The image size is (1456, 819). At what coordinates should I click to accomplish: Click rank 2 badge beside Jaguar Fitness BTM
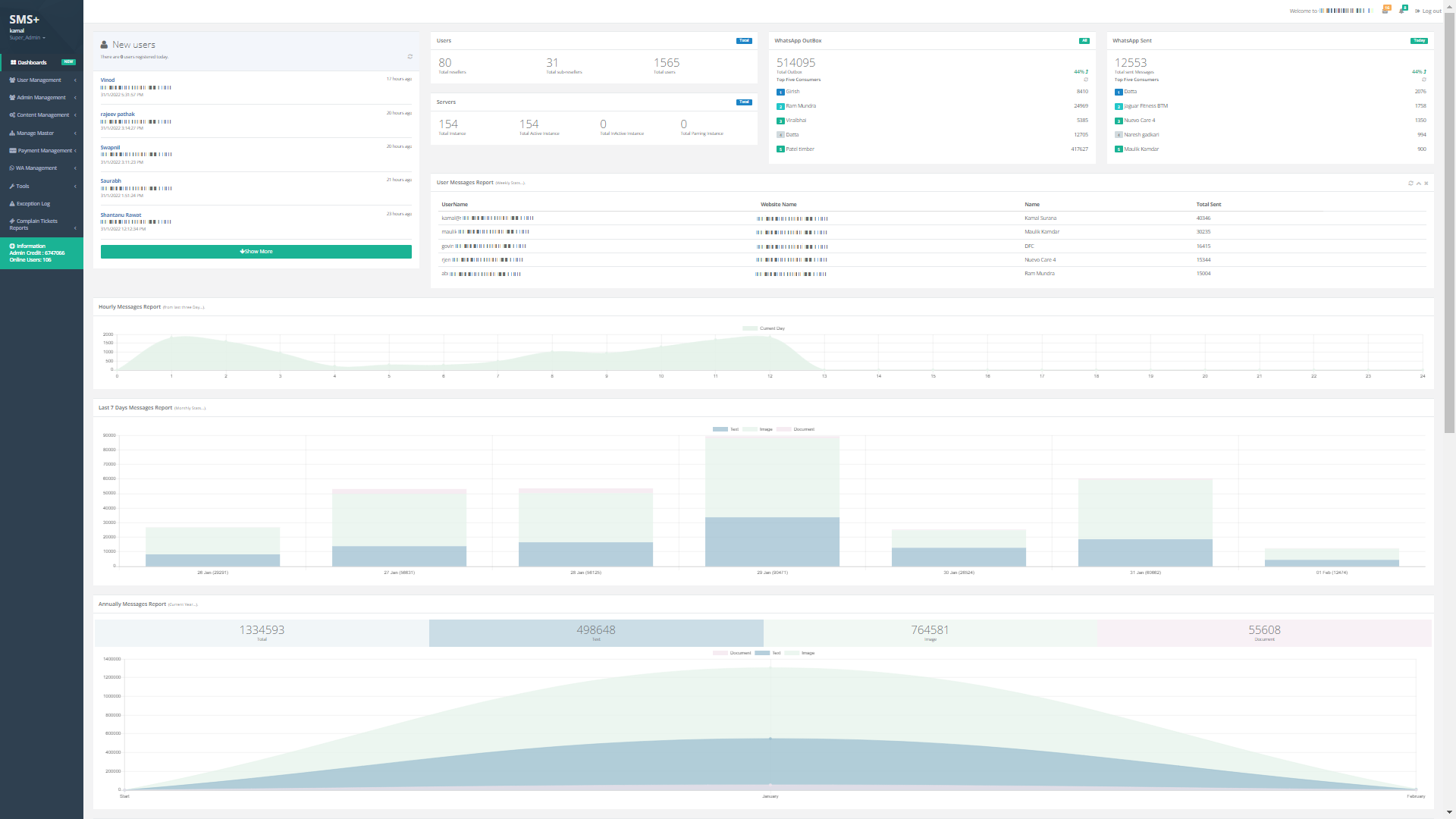1119,107
